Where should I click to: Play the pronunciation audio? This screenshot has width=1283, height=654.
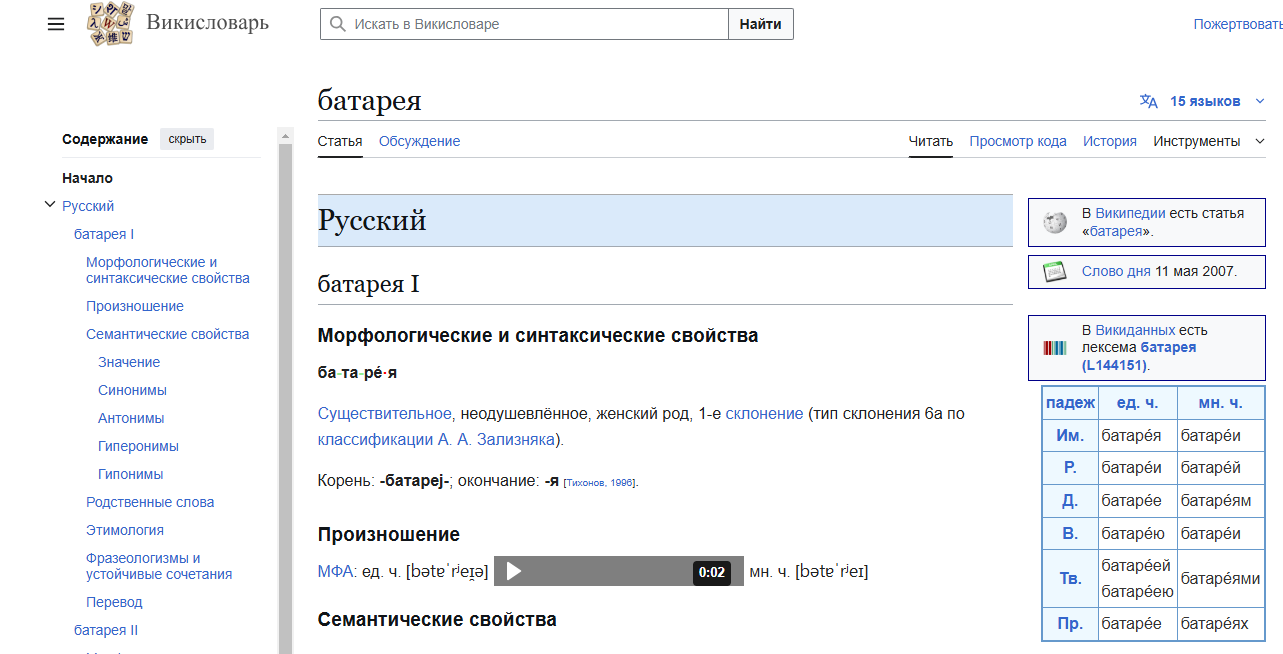point(514,571)
